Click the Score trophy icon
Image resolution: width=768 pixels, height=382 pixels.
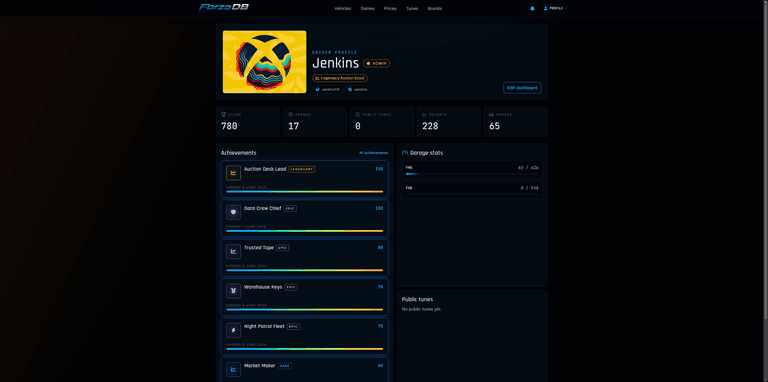click(x=223, y=115)
